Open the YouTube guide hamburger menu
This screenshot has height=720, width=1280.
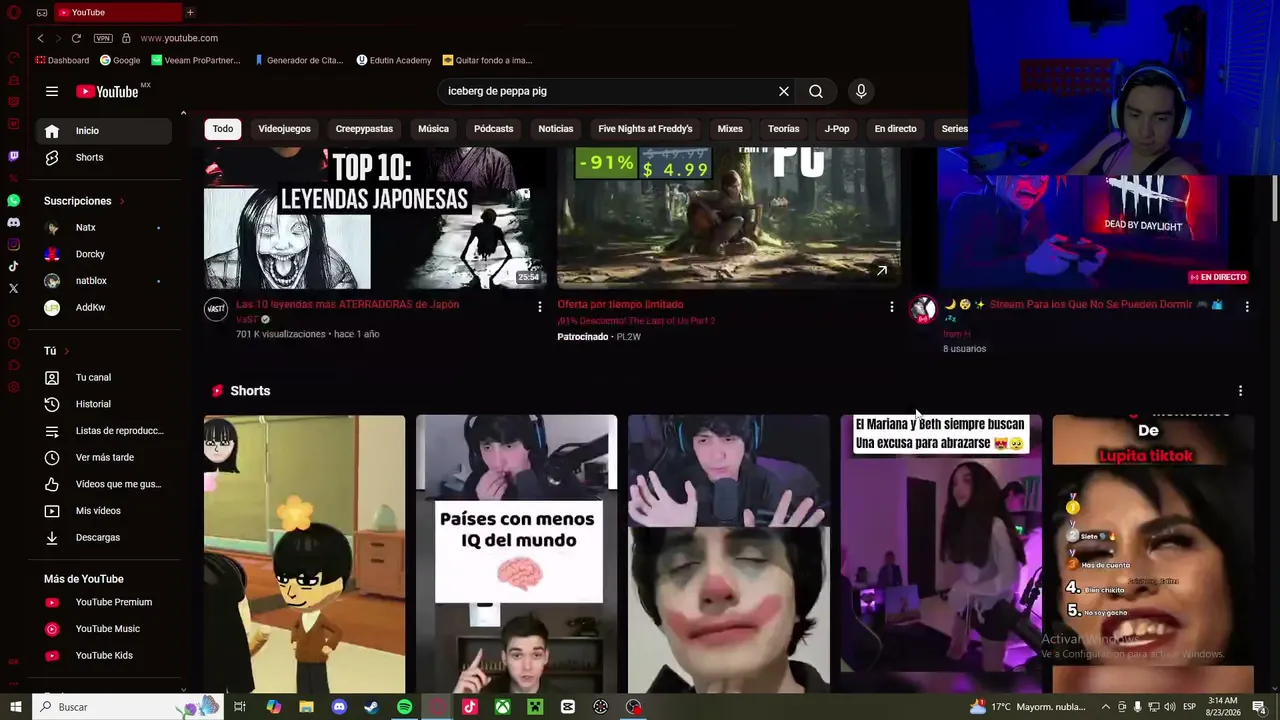click(52, 91)
